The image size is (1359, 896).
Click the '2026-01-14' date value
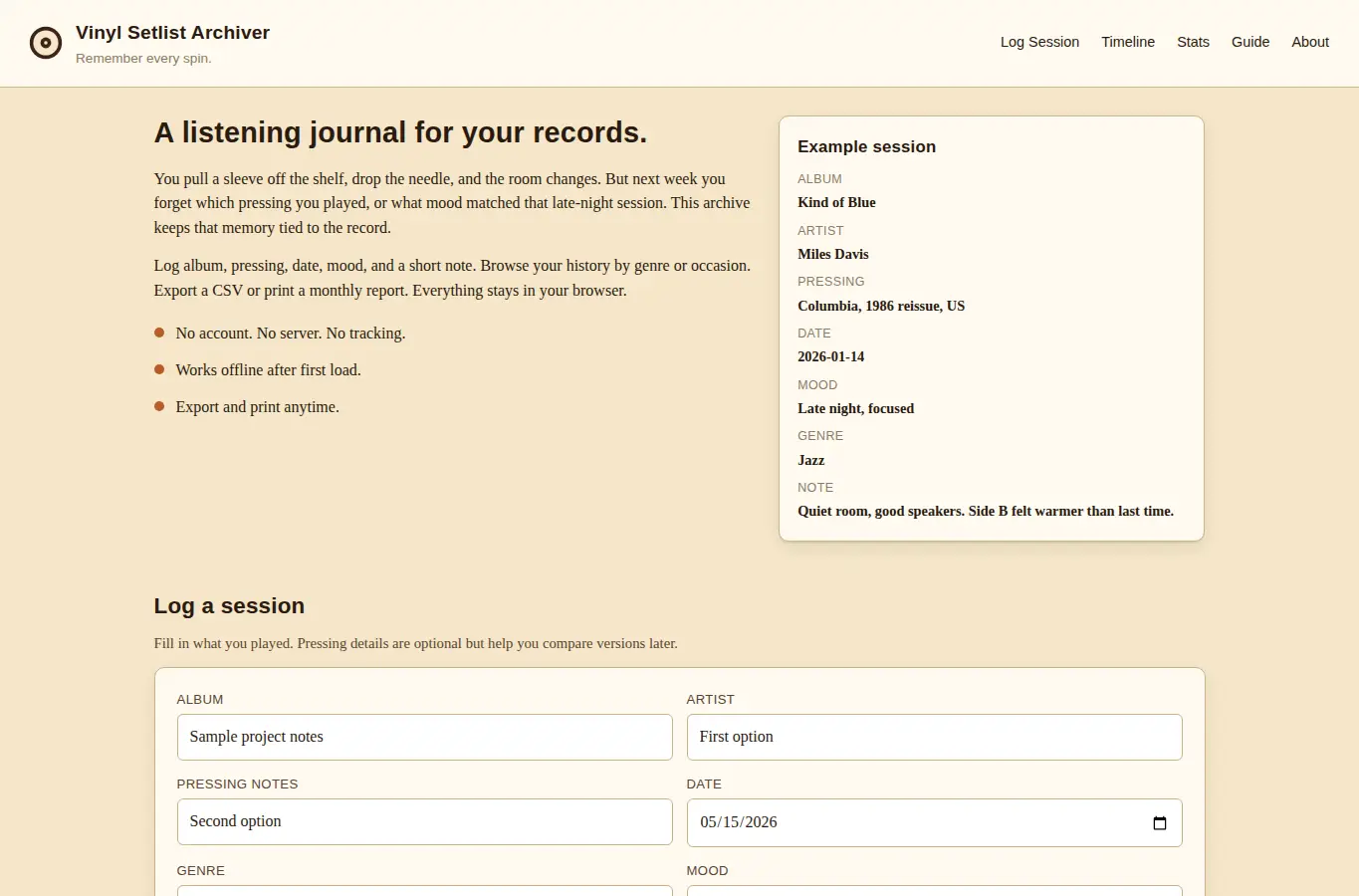point(830,356)
